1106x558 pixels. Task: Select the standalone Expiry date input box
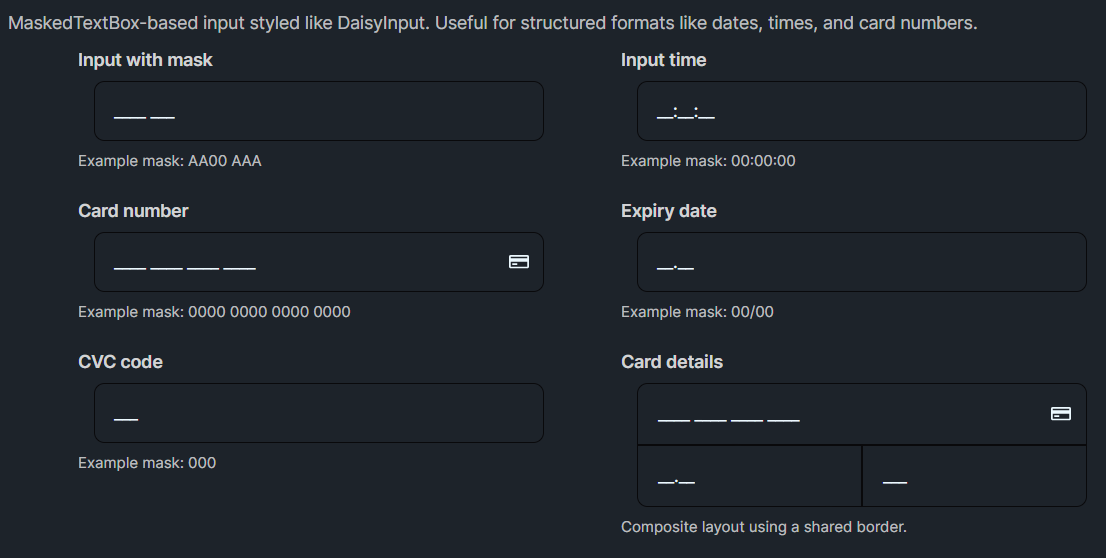tap(861, 262)
